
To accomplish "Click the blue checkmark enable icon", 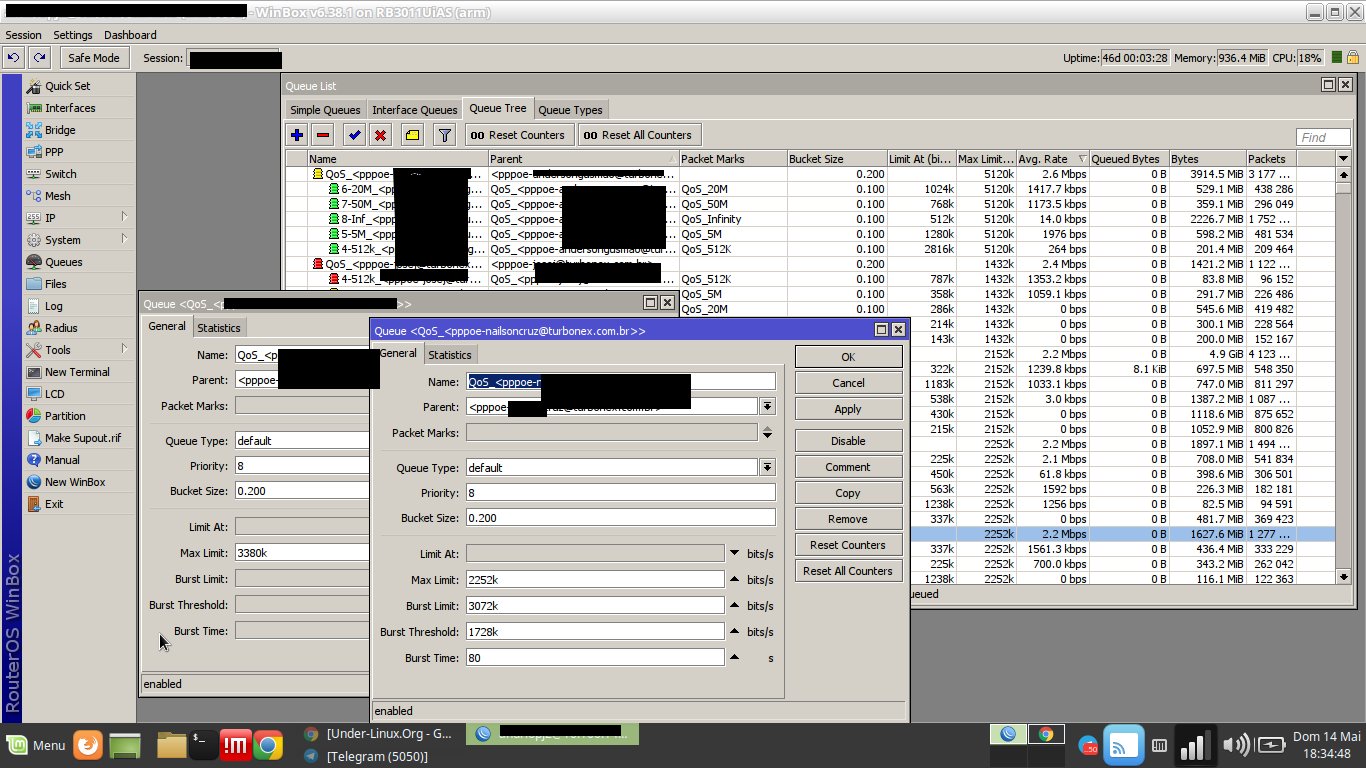I will [354, 135].
